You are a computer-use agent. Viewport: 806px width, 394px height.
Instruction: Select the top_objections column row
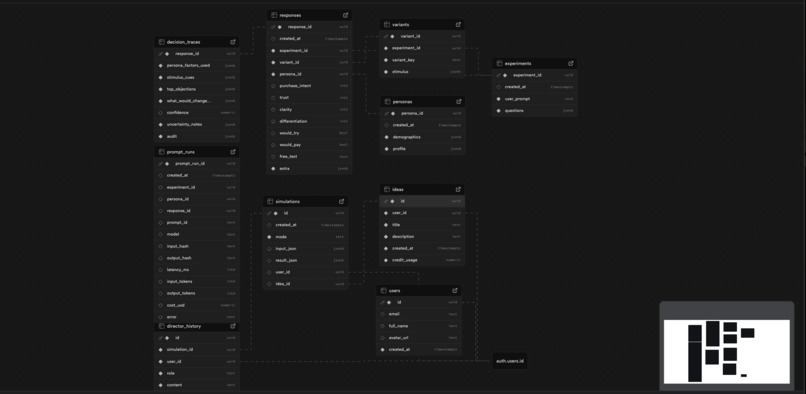click(197, 89)
